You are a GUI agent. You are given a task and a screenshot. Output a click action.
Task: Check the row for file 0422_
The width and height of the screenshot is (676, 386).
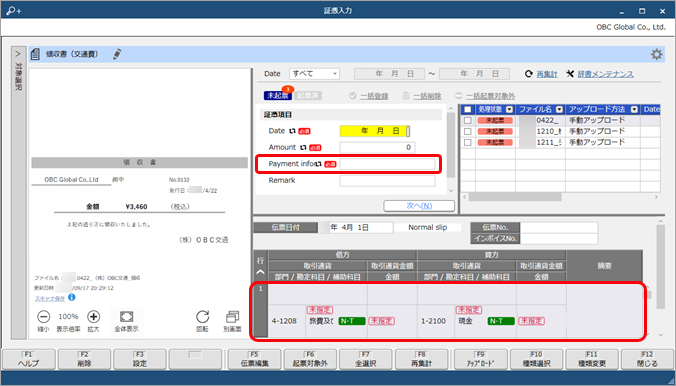tap(467, 121)
